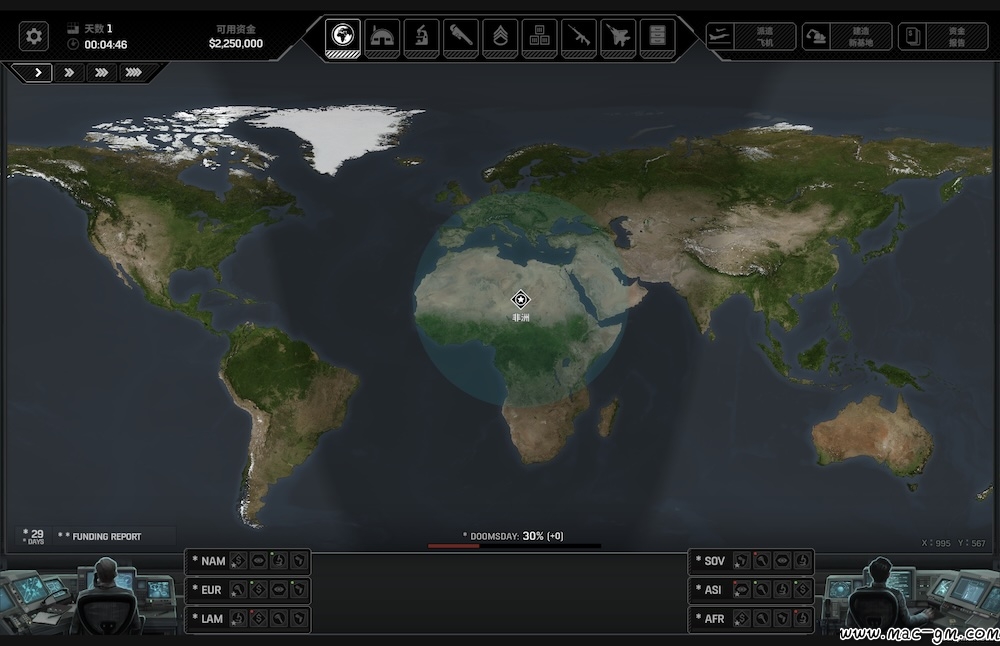The width and height of the screenshot is (1000, 646).
Task: Open the Archive cabinet screen
Action: pos(658,36)
